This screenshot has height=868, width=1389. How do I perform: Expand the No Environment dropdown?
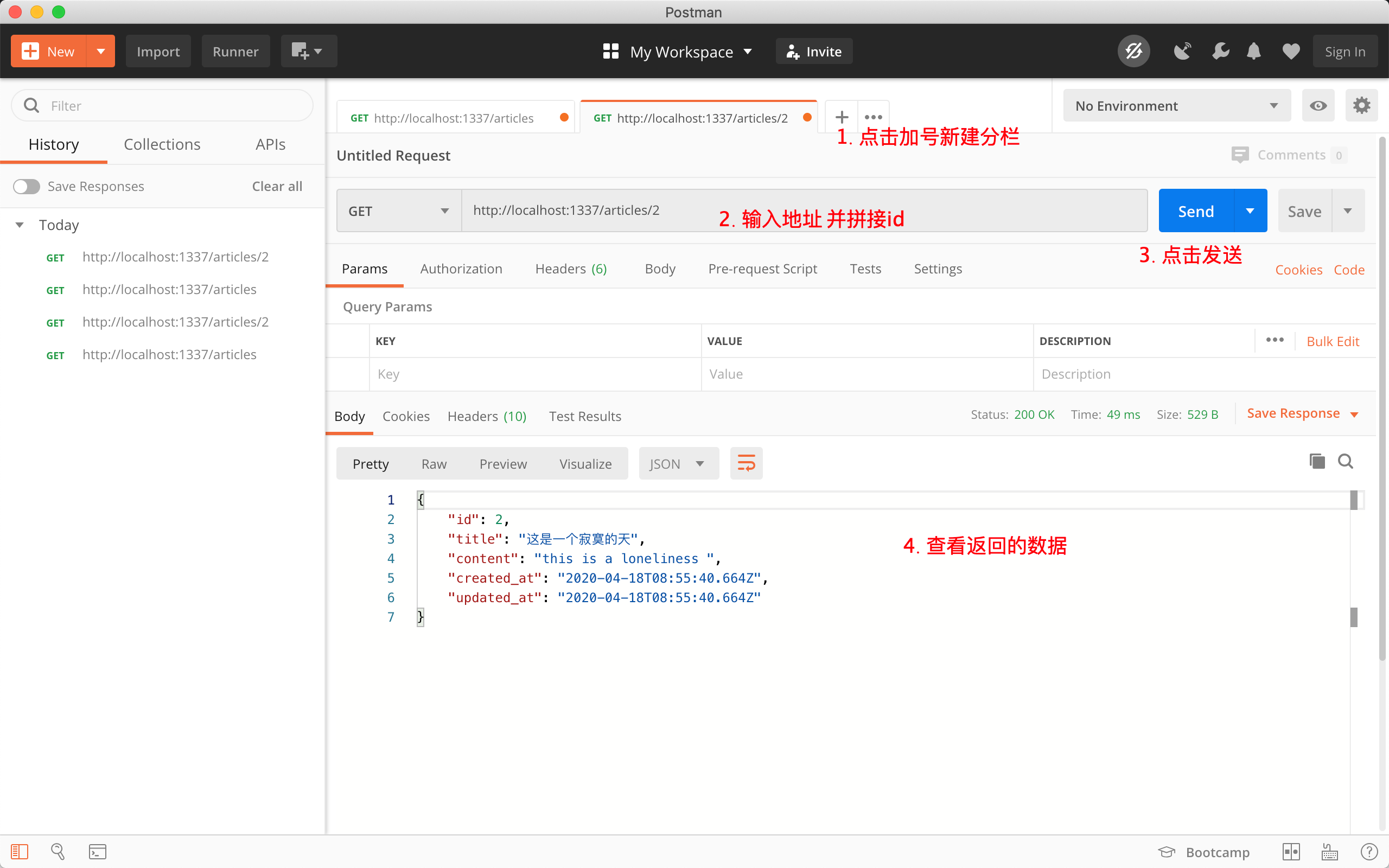(x=1176, y=106)
